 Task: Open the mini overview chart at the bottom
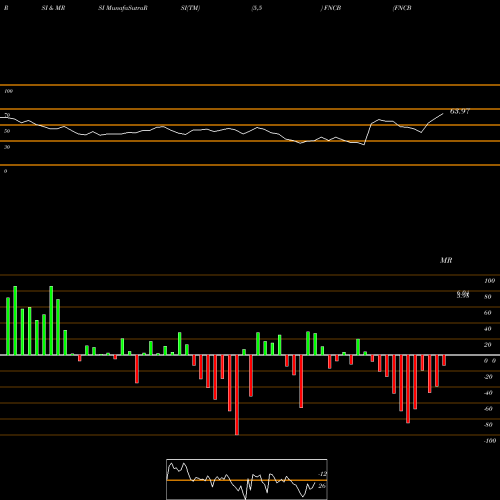247,479
